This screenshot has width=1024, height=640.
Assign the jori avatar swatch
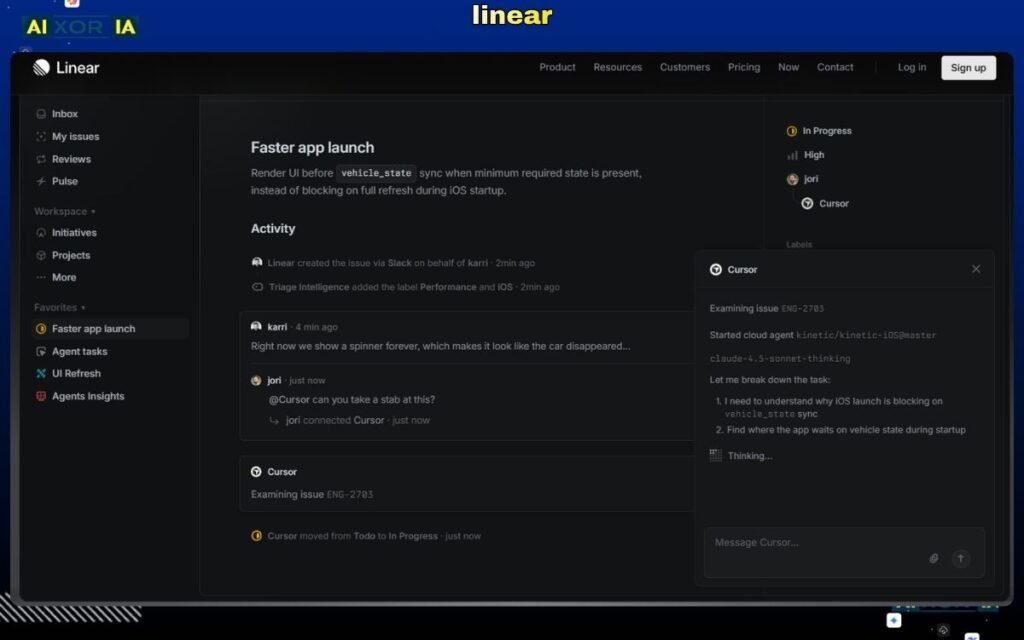click(792, 179)
